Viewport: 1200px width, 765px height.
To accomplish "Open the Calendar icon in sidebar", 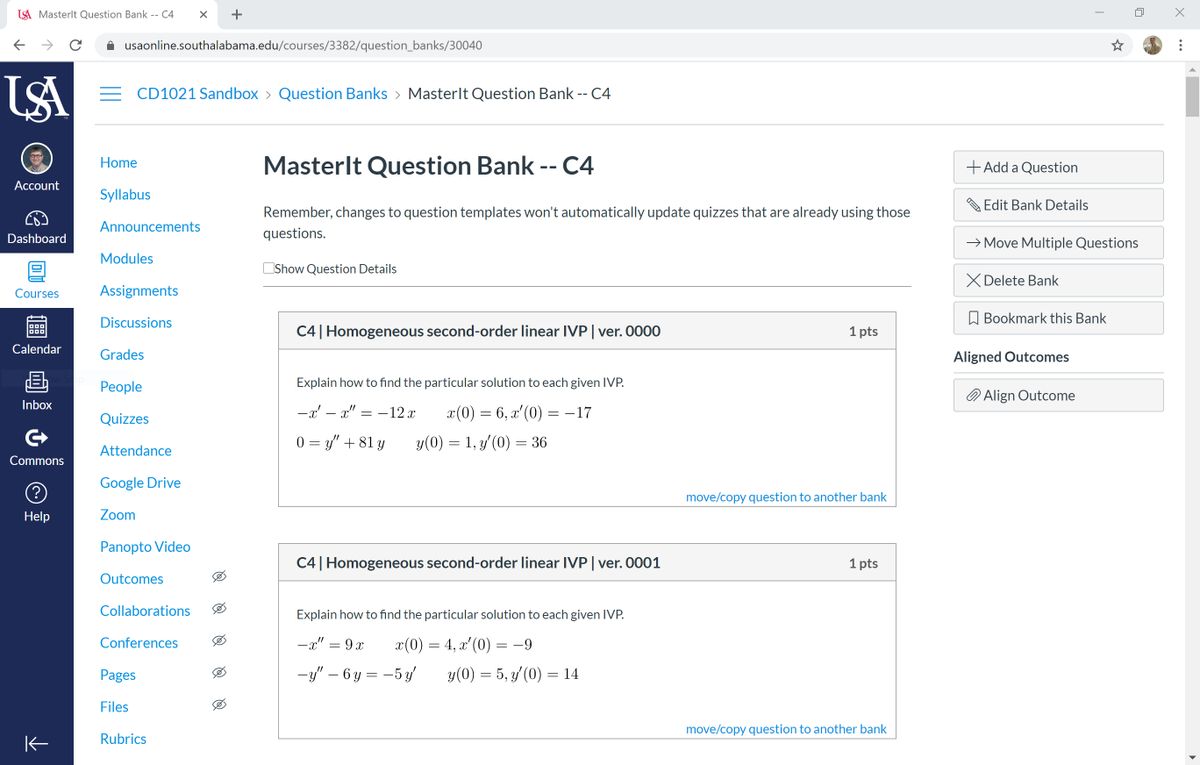I will (37, 329).
